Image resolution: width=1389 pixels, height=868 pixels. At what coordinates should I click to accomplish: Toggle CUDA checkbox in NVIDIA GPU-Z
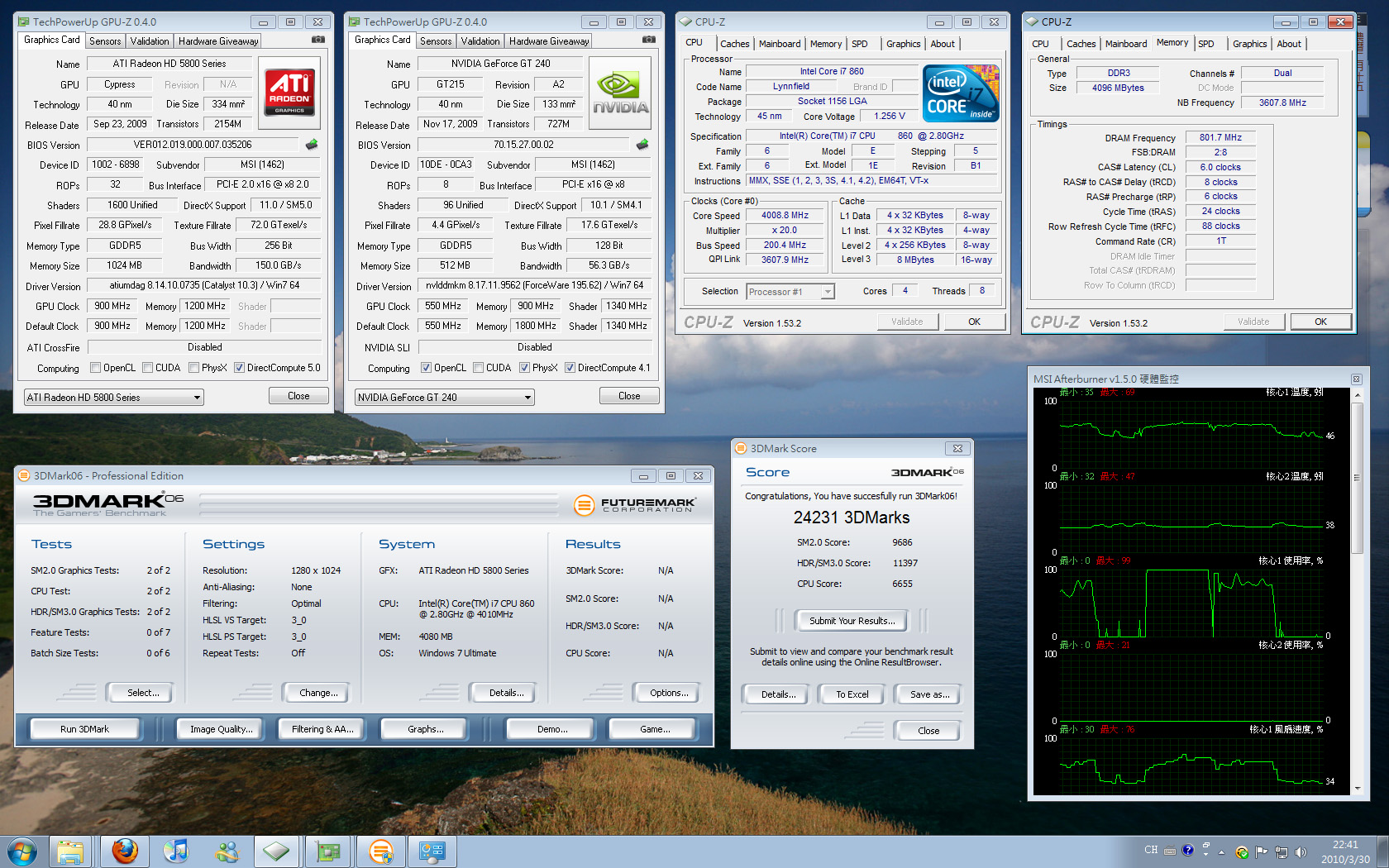(478, 368)
